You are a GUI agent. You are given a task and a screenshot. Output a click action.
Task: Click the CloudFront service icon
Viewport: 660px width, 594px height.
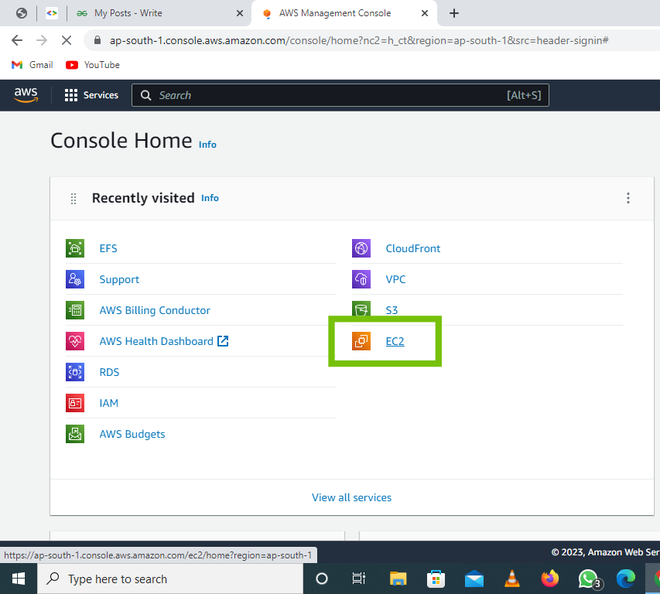tap(361, 248)
